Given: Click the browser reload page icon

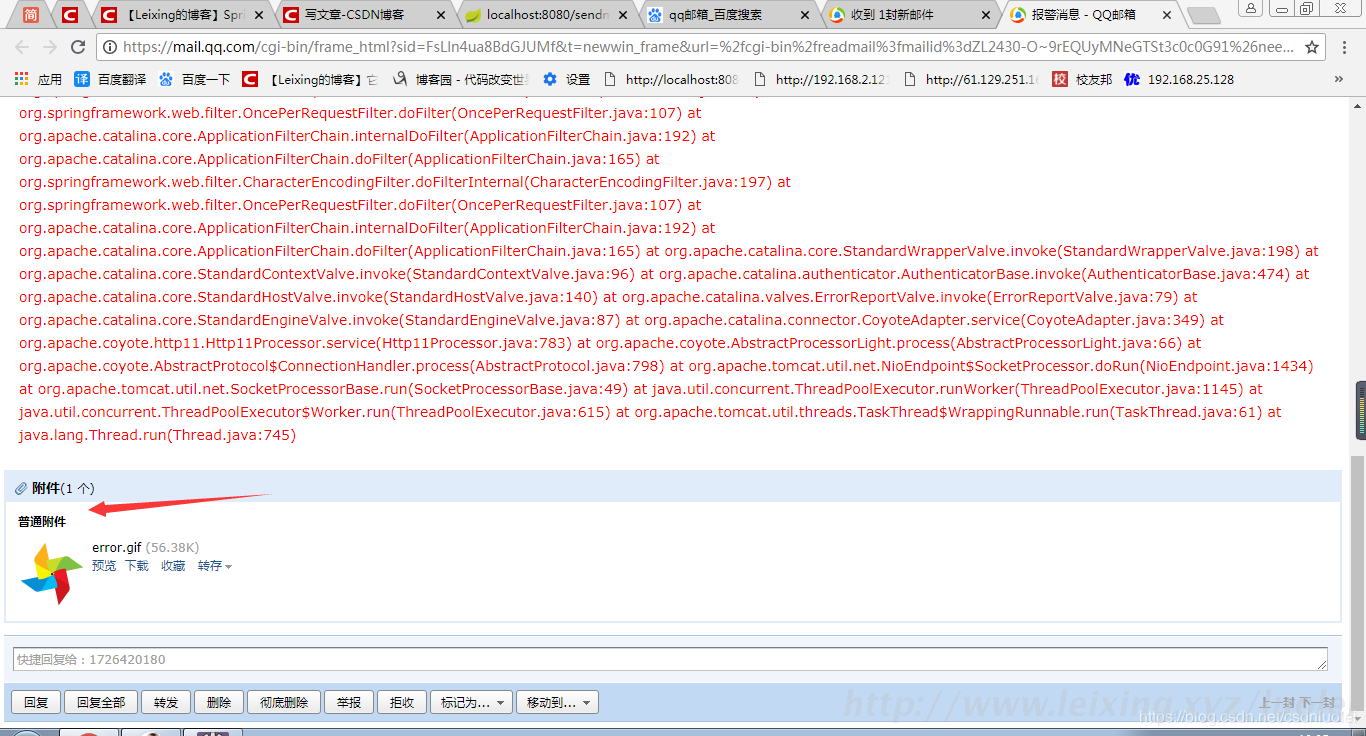Looking at the screenshot, I should click(78, 47).
